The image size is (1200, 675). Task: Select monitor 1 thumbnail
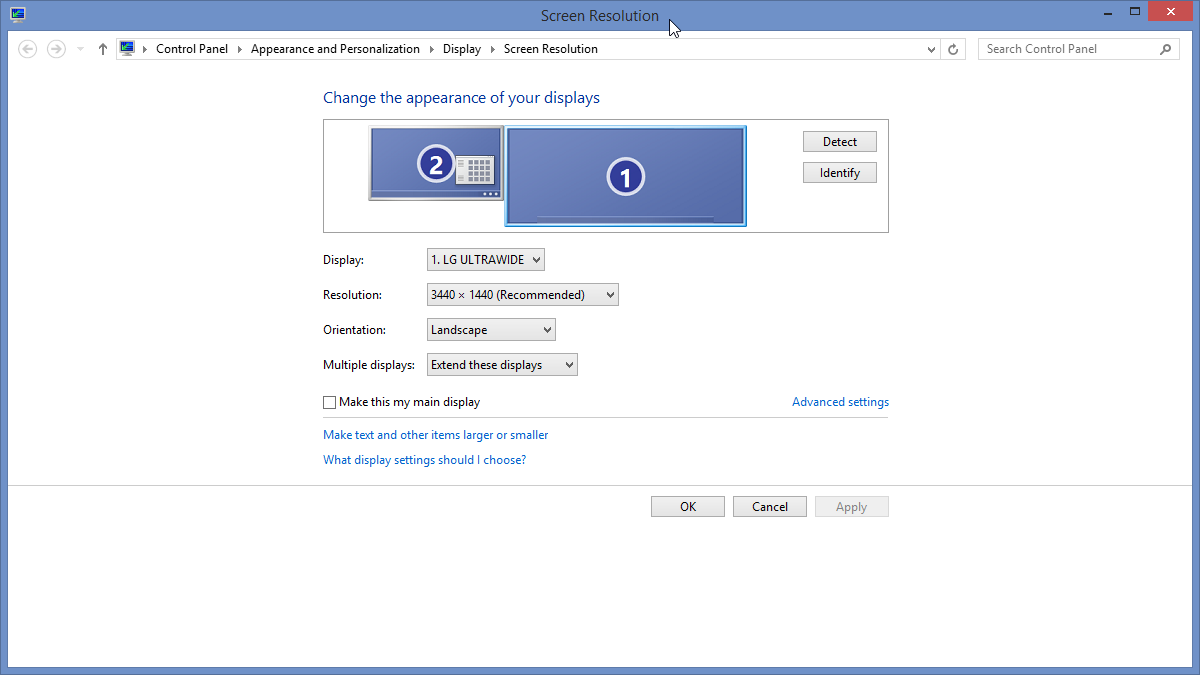click(626, 177)
